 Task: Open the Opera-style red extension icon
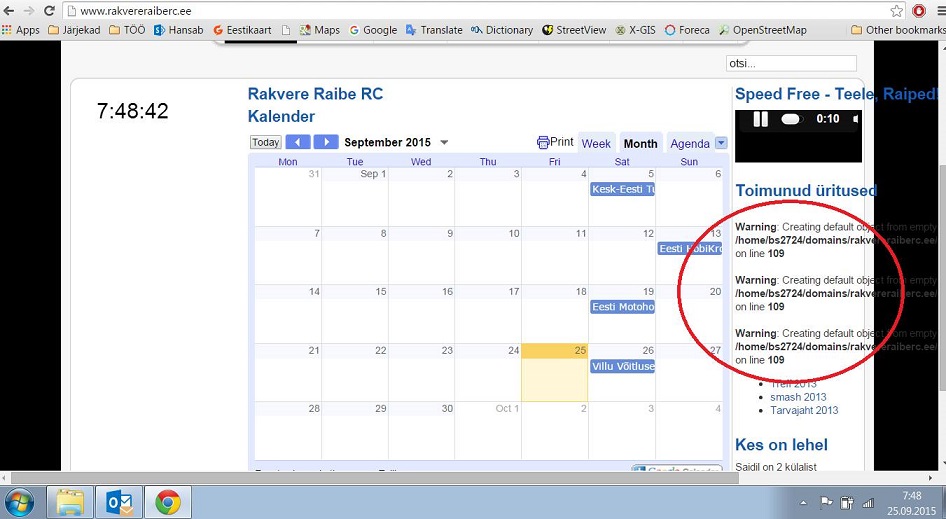pyautogui.click(x=919, y=11)
